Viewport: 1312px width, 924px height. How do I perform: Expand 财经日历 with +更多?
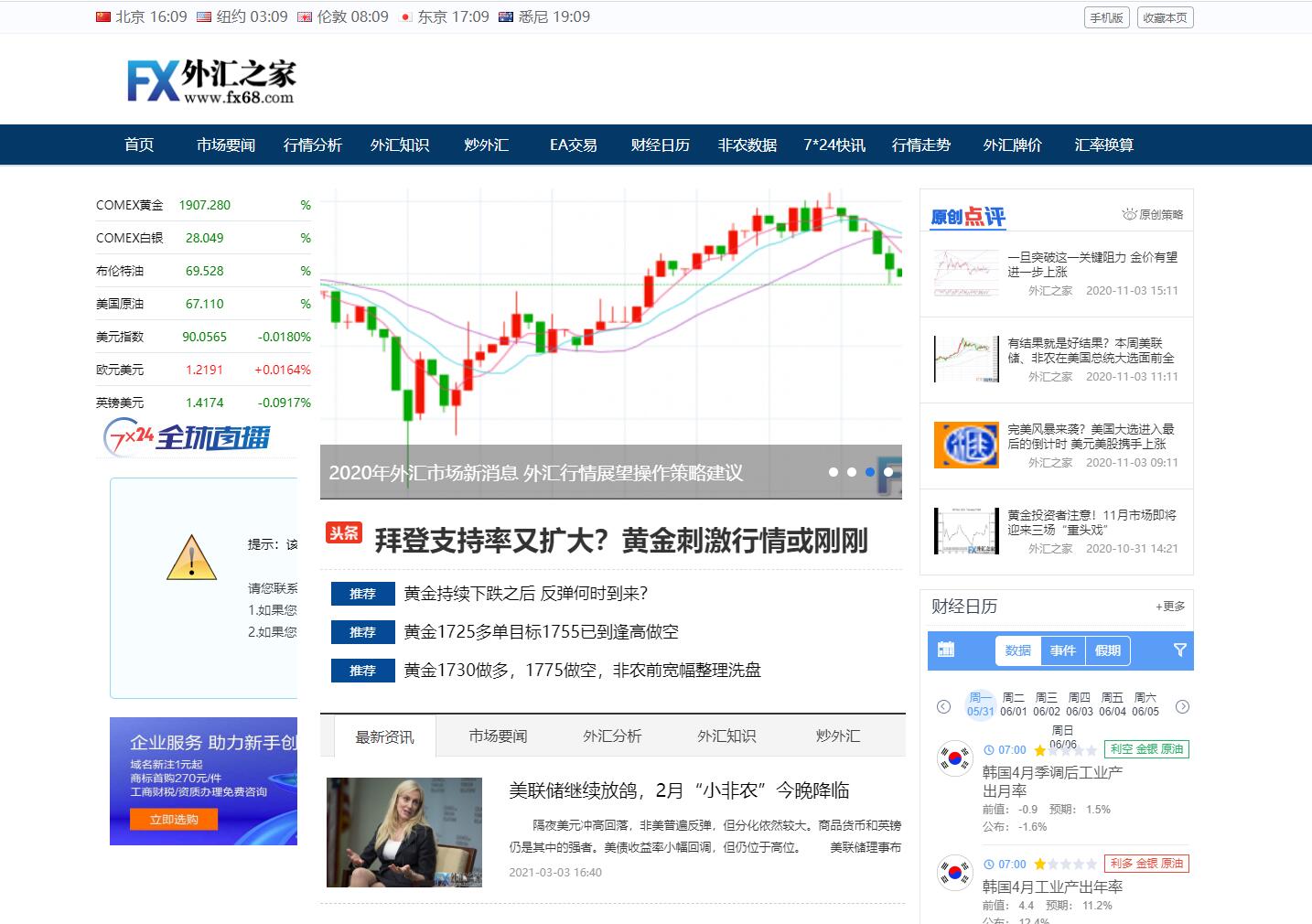[x=1169, y=606]
